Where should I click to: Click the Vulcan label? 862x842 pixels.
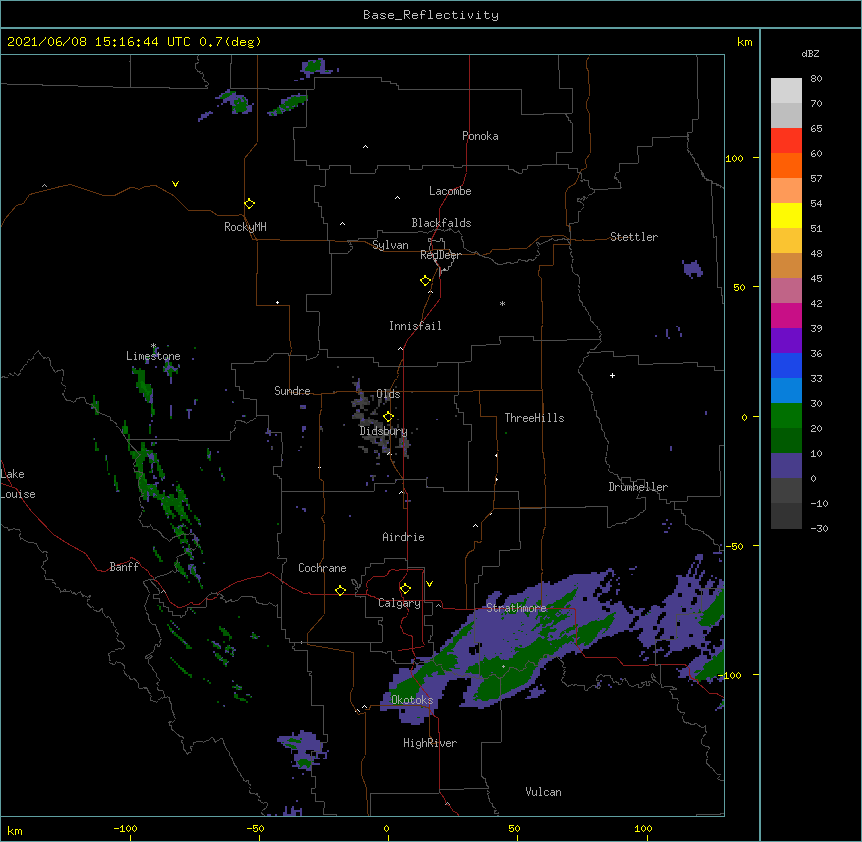543,792
